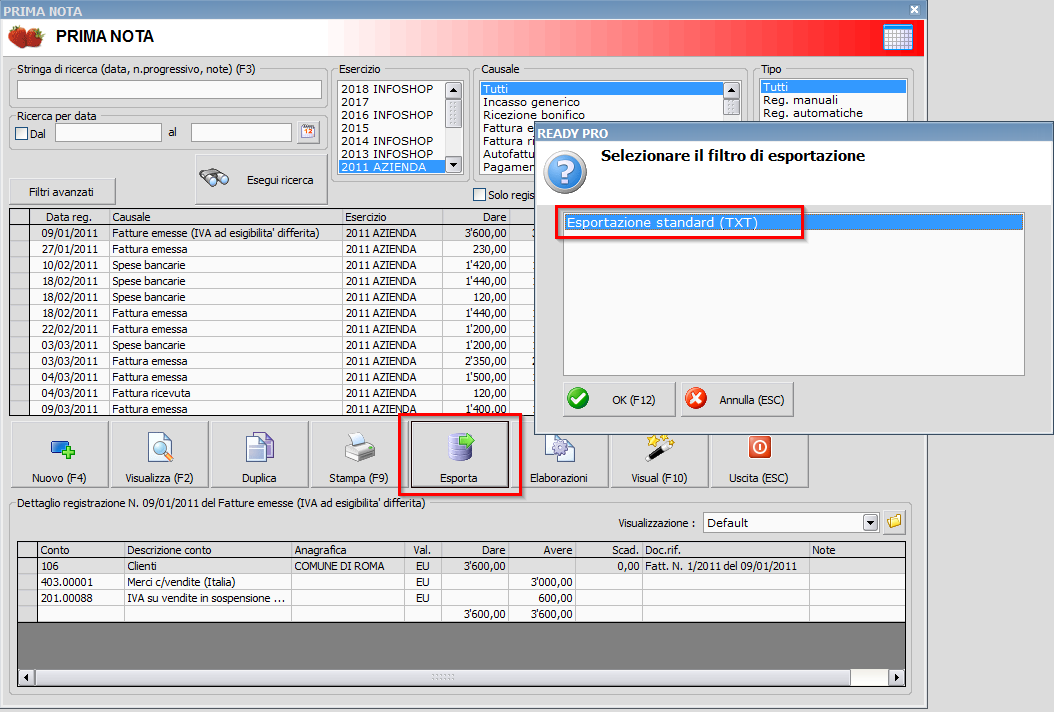Click the binoculars search icon
This screenshot has height=712, width=1054.
point(214,179)
